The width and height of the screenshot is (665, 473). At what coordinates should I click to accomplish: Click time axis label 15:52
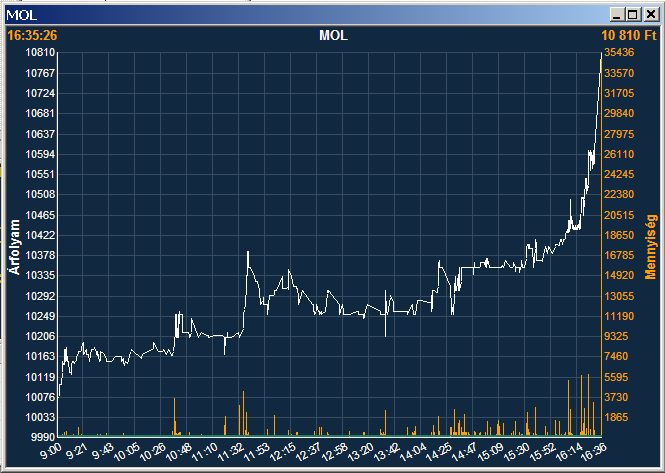(543, 451)
